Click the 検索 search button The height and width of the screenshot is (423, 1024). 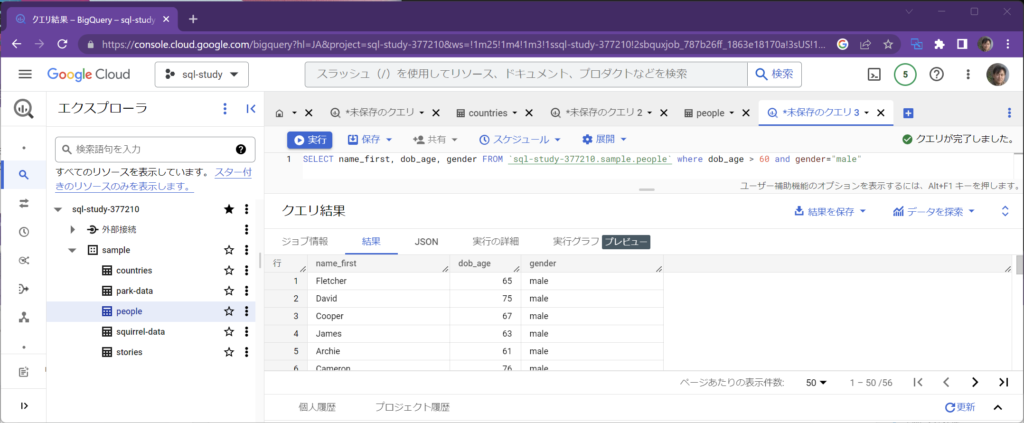[775, 74]
